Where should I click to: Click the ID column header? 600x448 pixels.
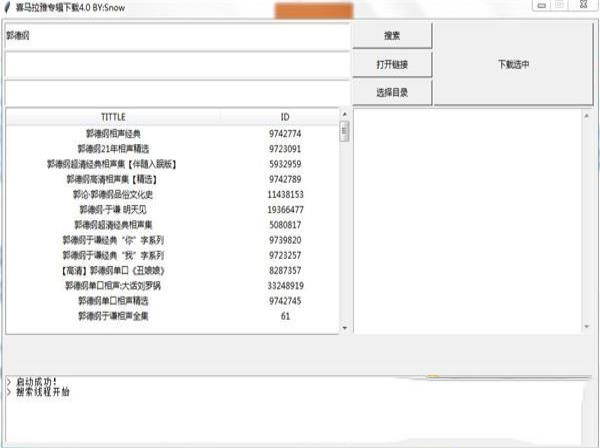284,117
